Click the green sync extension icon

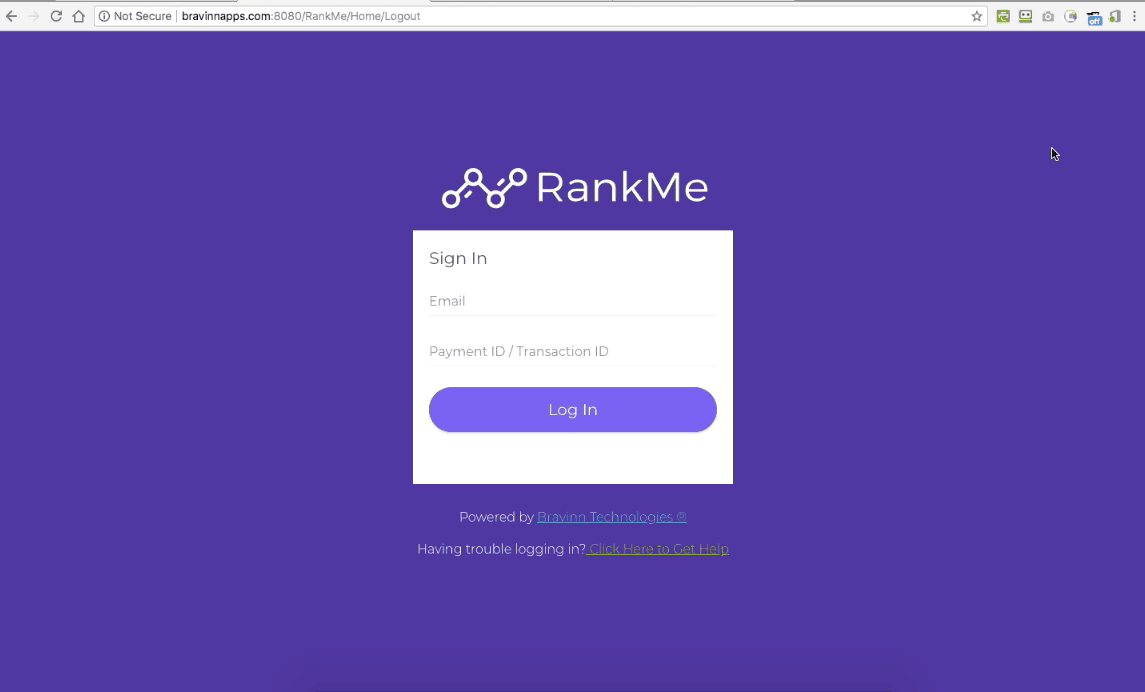pos(1003,16)
